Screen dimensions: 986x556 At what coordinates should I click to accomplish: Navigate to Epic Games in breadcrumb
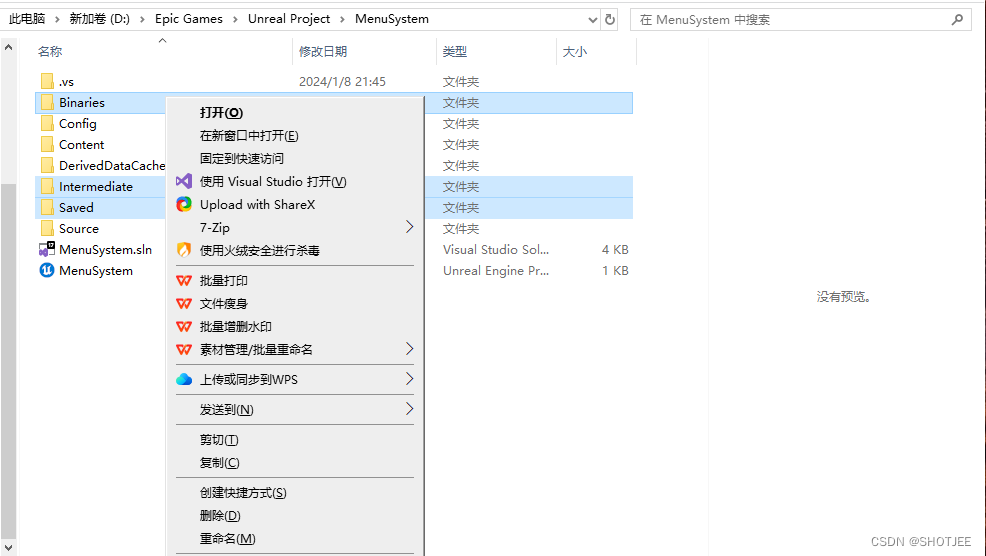(189, 19)
